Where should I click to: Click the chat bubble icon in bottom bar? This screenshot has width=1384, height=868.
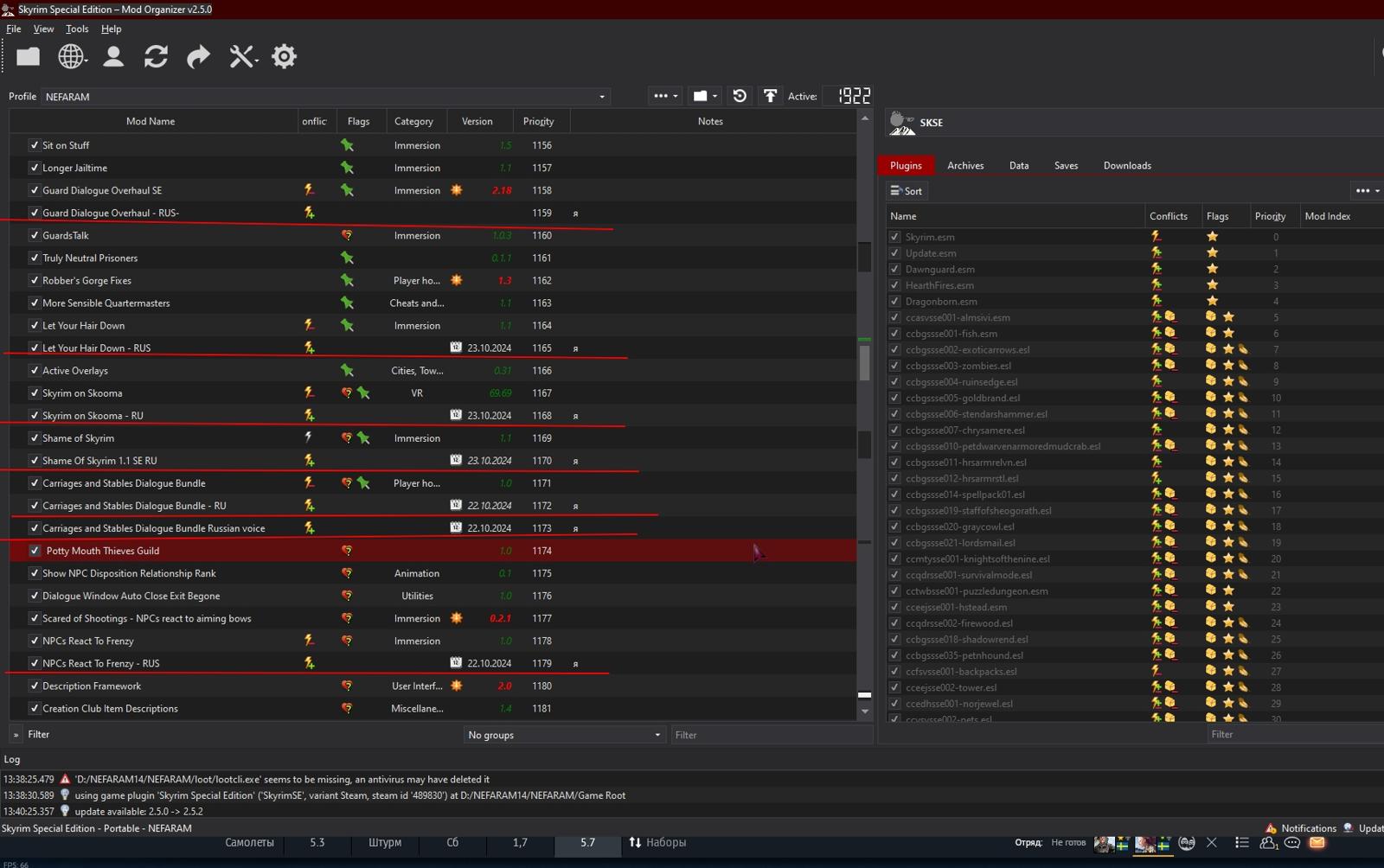click(1292, 843)
